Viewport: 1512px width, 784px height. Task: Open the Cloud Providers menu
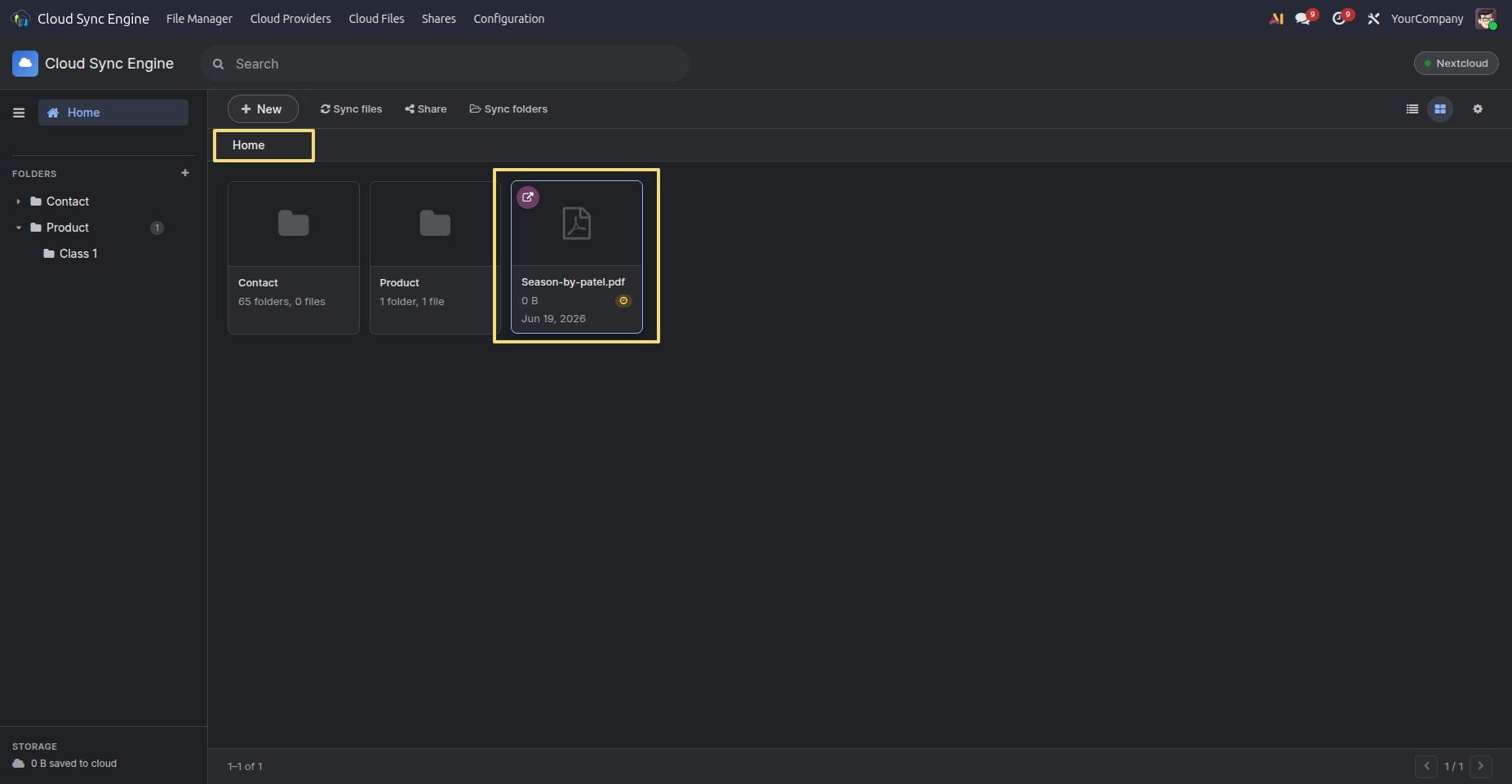tap(290, 19)
